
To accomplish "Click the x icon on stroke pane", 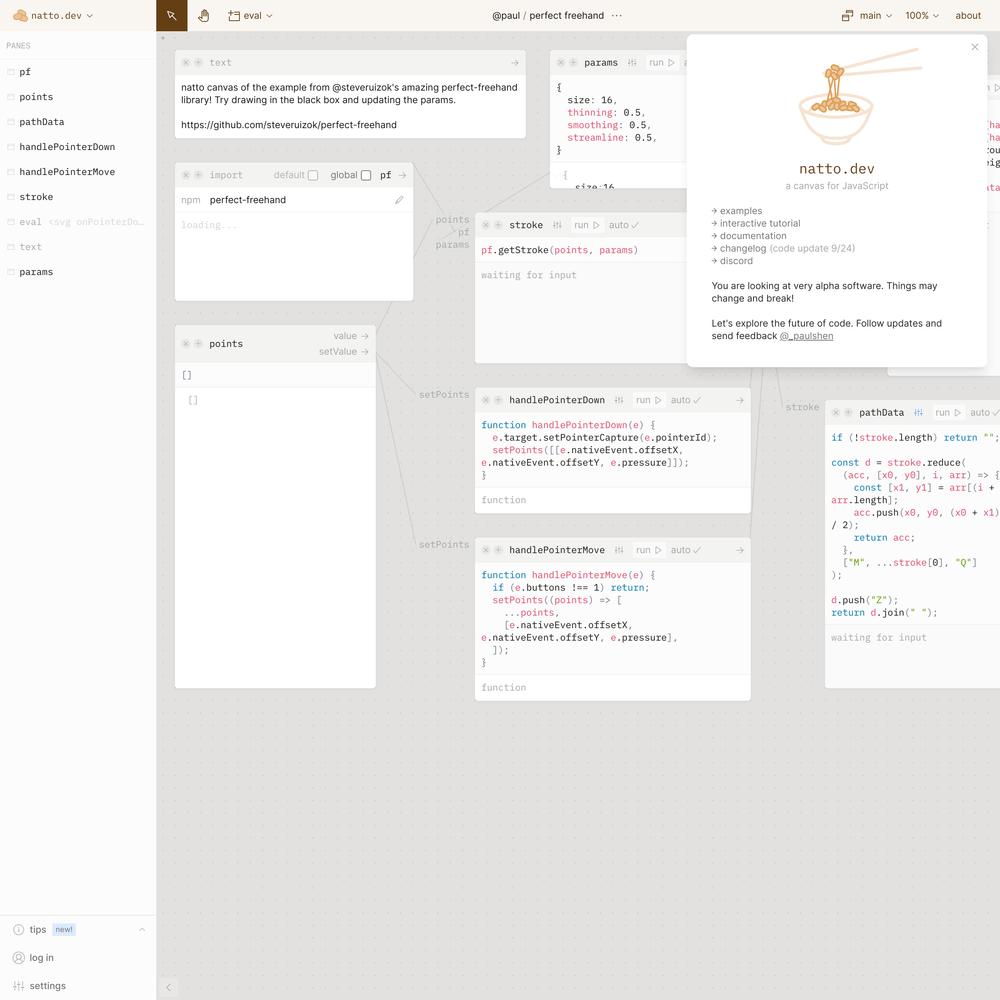I will [x=485, y=225].
